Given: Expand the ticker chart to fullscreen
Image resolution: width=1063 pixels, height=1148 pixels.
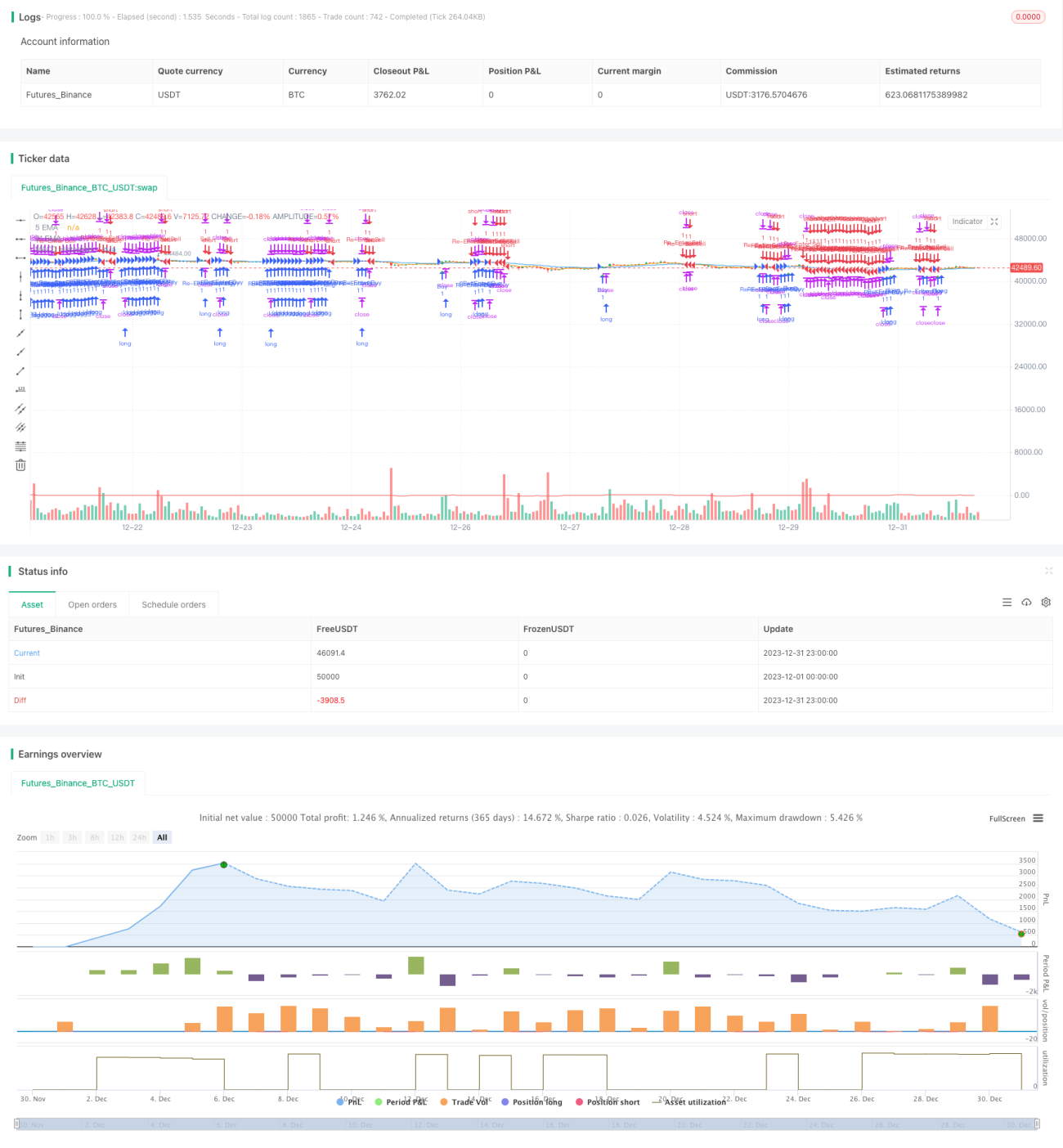Looking at the screenshot, I should [x=994, y=222].
